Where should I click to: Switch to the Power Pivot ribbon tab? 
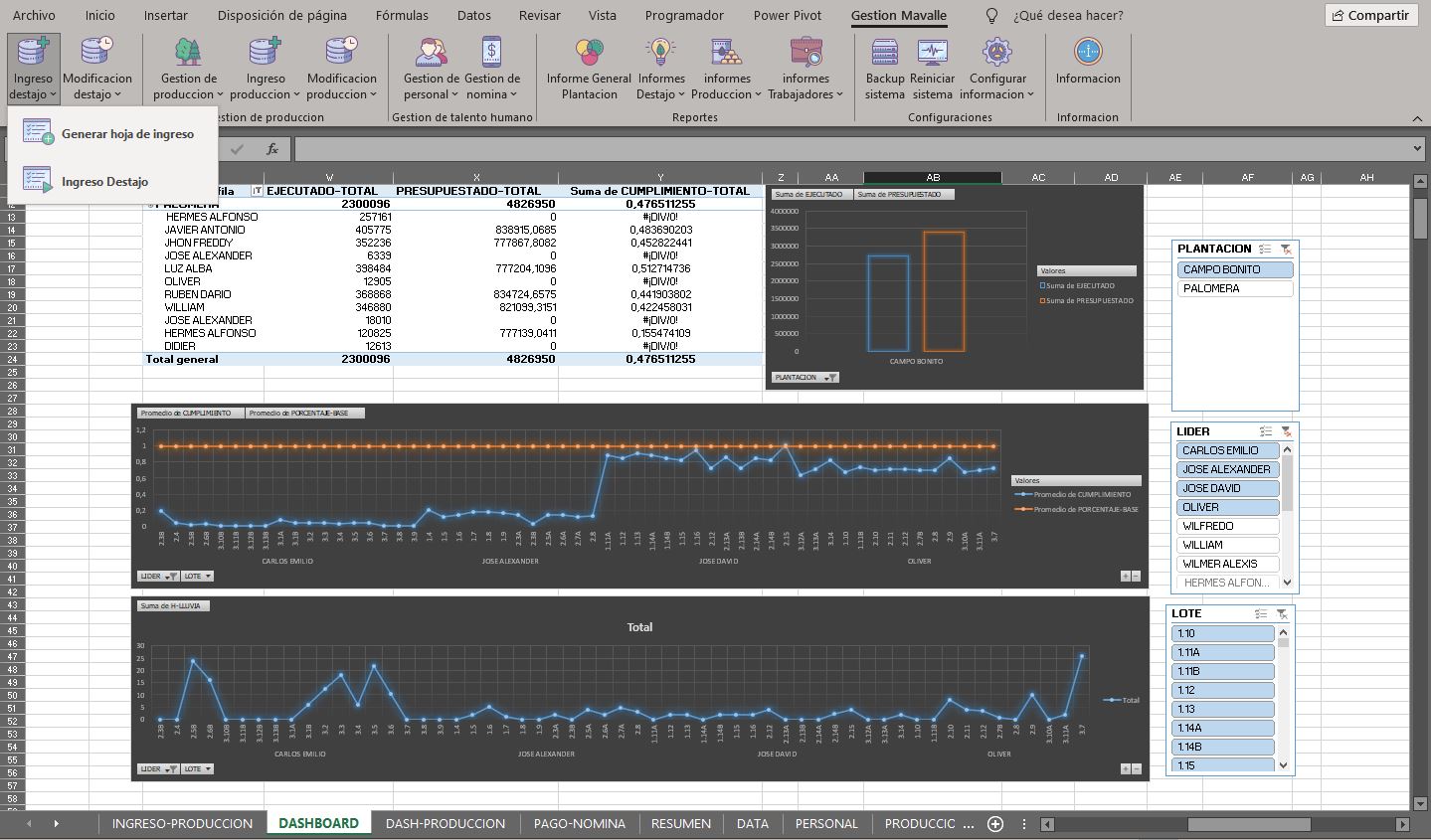787,15
